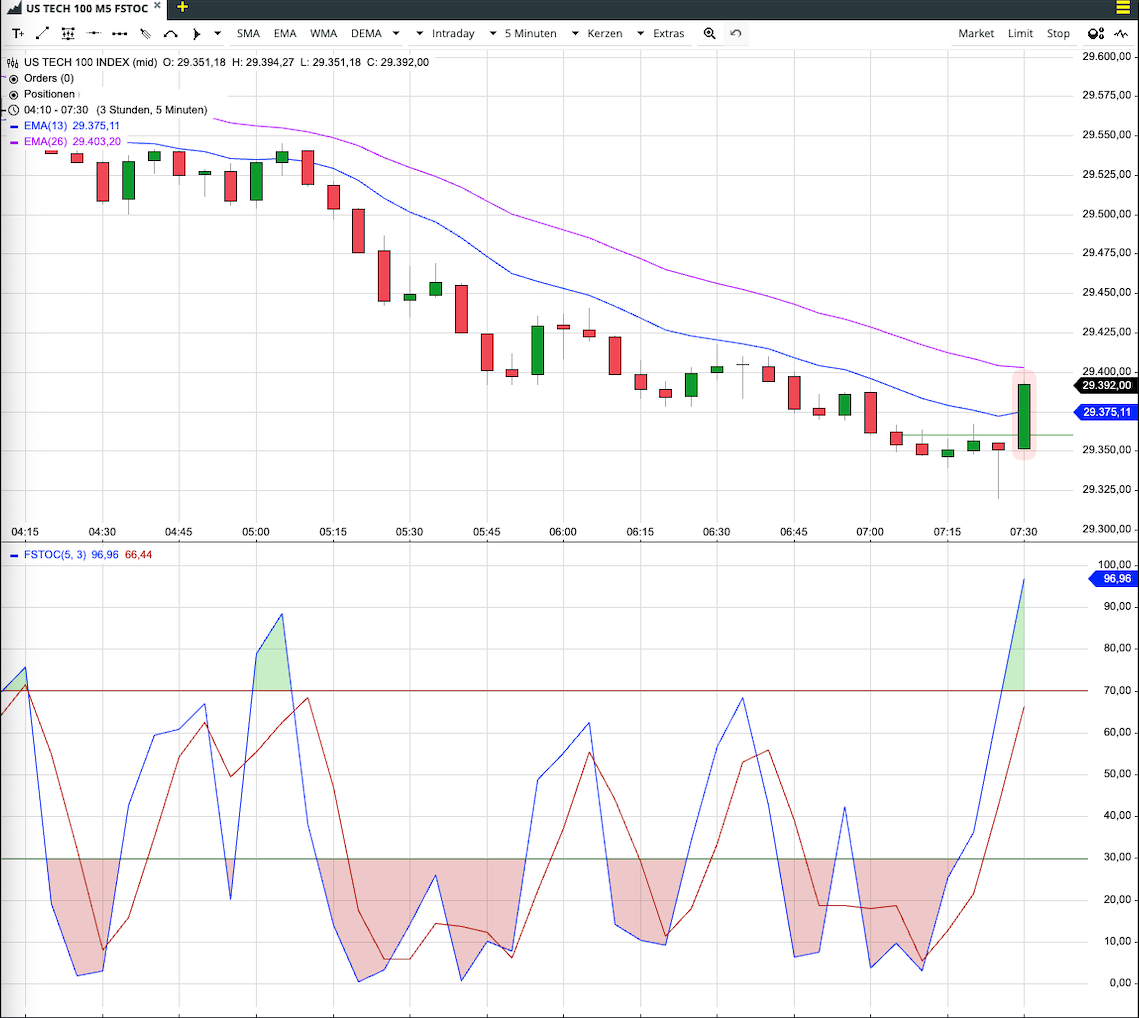
Task: Open the 5 Minuten interval dropdown
Action: click(x=524, y=33)
